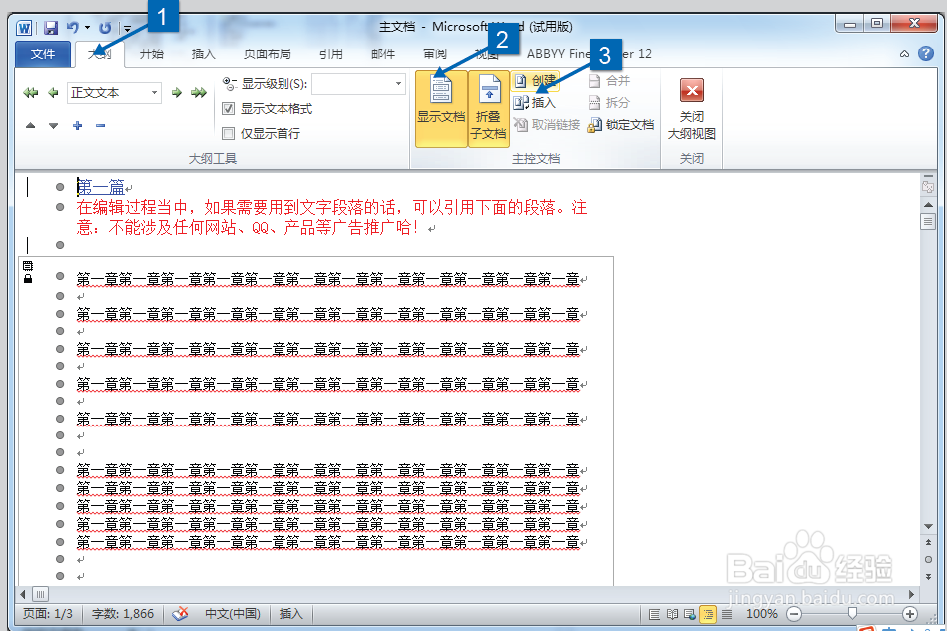Switch to the 引用 ribbon tab
The image size is (947, 631).
[x=331, y=54]
